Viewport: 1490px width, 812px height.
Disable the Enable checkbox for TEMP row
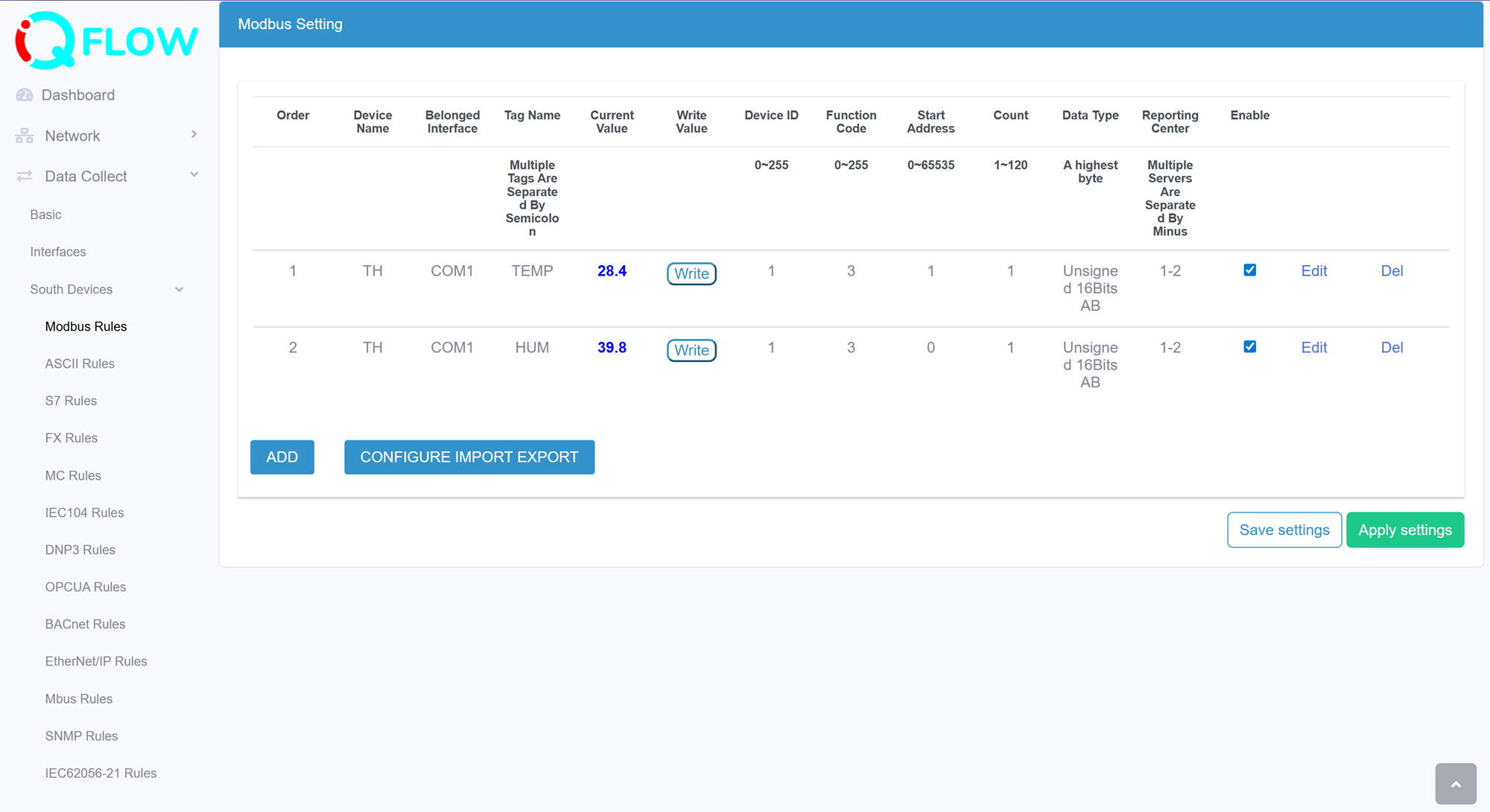(x=1249, y=270)
